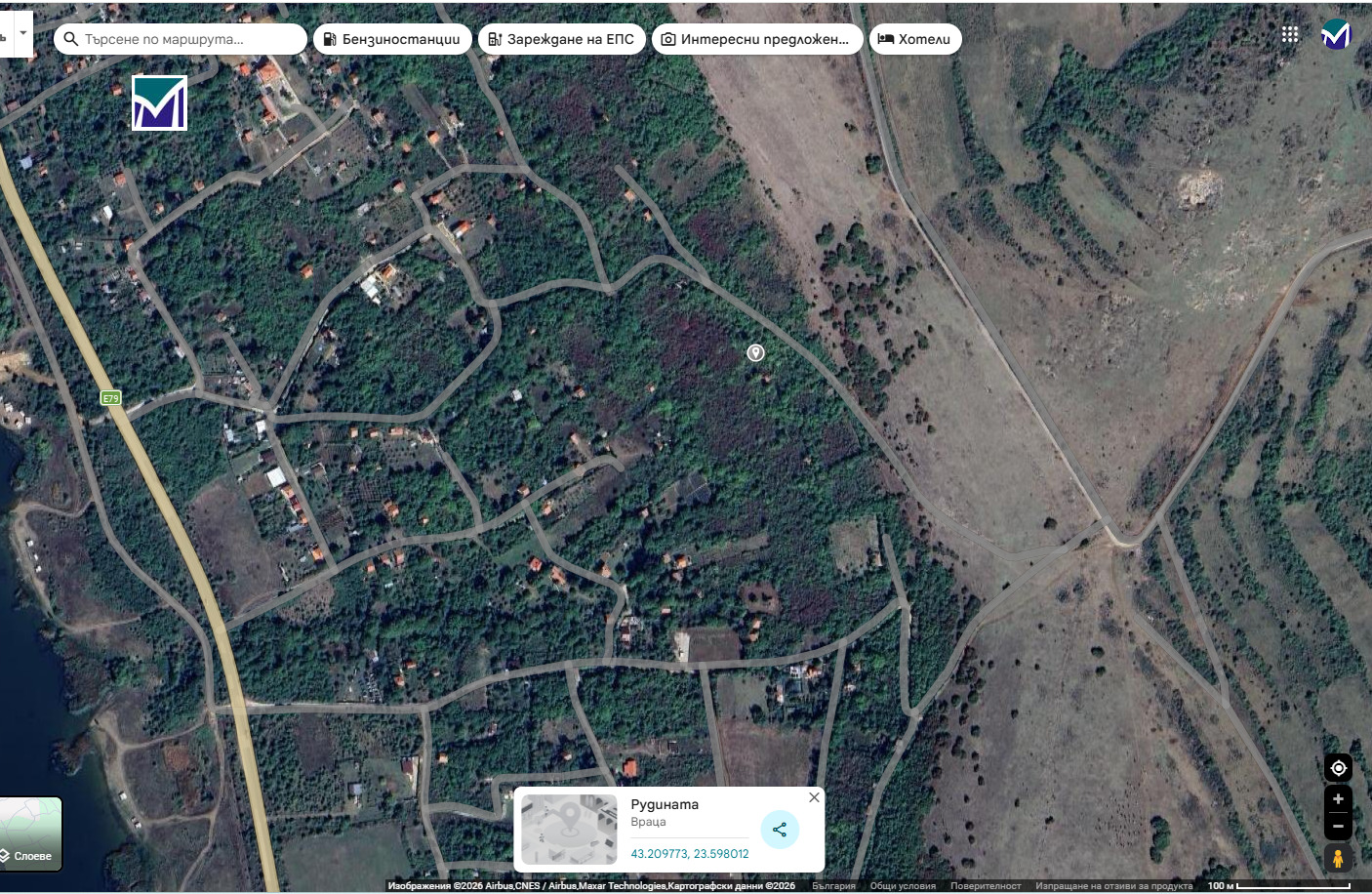1372x894 pixels.
Task: Click the my-location compass icon
Action: tap(1337, 768)
